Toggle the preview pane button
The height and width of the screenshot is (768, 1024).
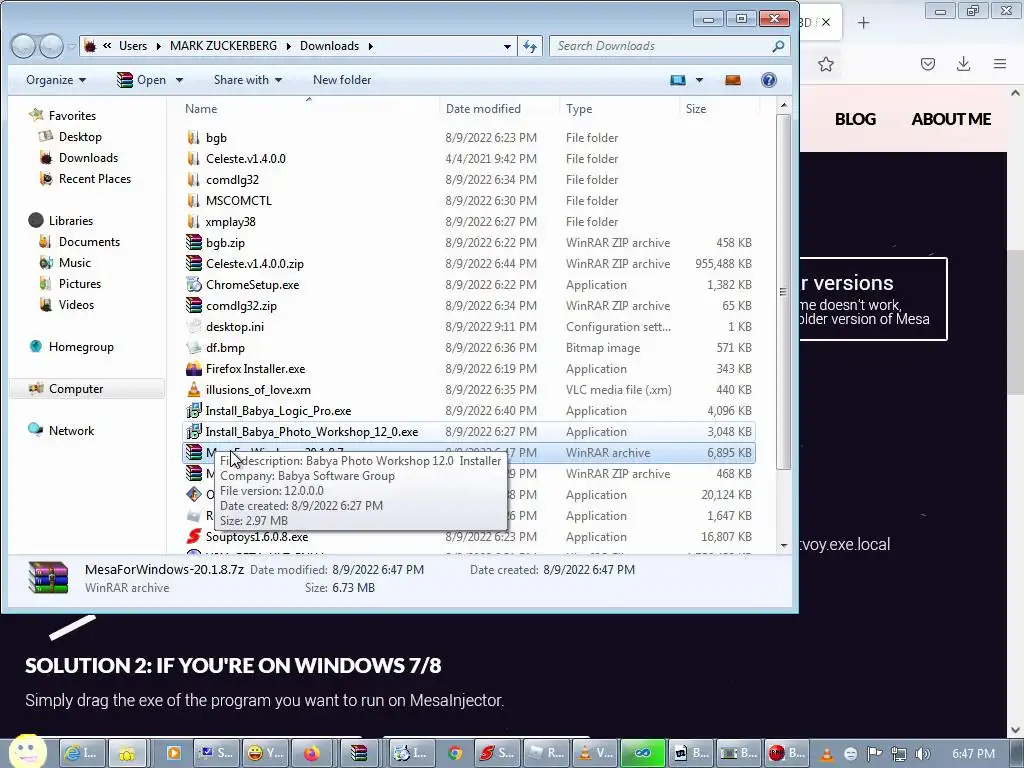(x=733, y=80)
